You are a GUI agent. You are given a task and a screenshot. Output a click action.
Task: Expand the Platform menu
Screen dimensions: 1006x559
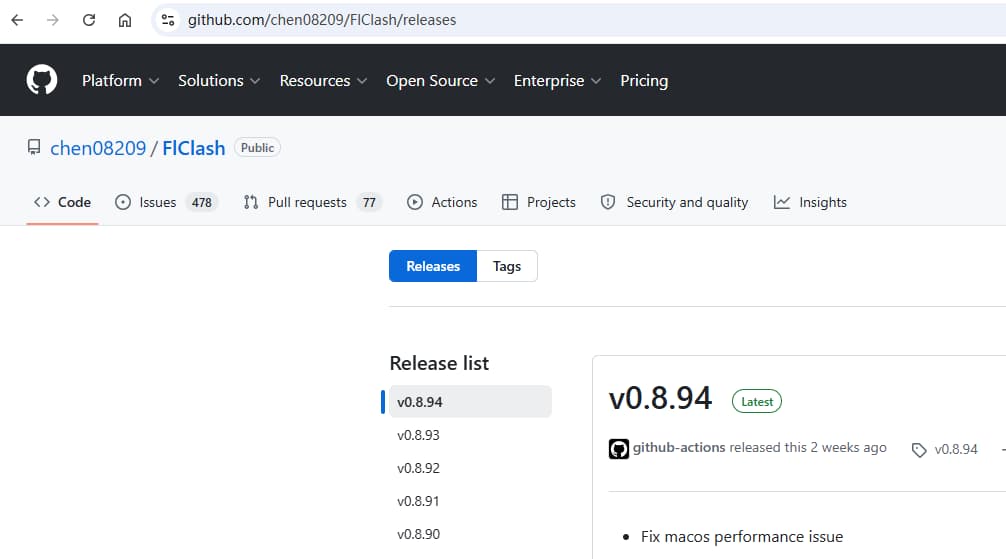120,80
